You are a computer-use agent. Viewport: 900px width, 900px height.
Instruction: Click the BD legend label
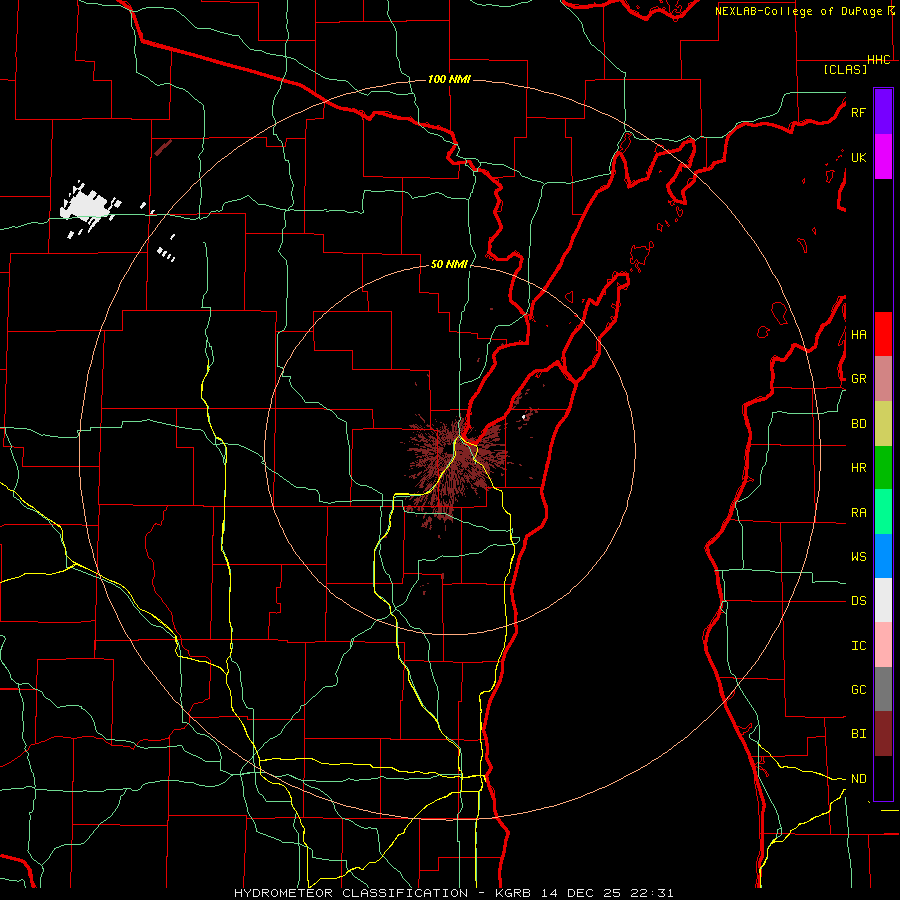coord(858,424)
